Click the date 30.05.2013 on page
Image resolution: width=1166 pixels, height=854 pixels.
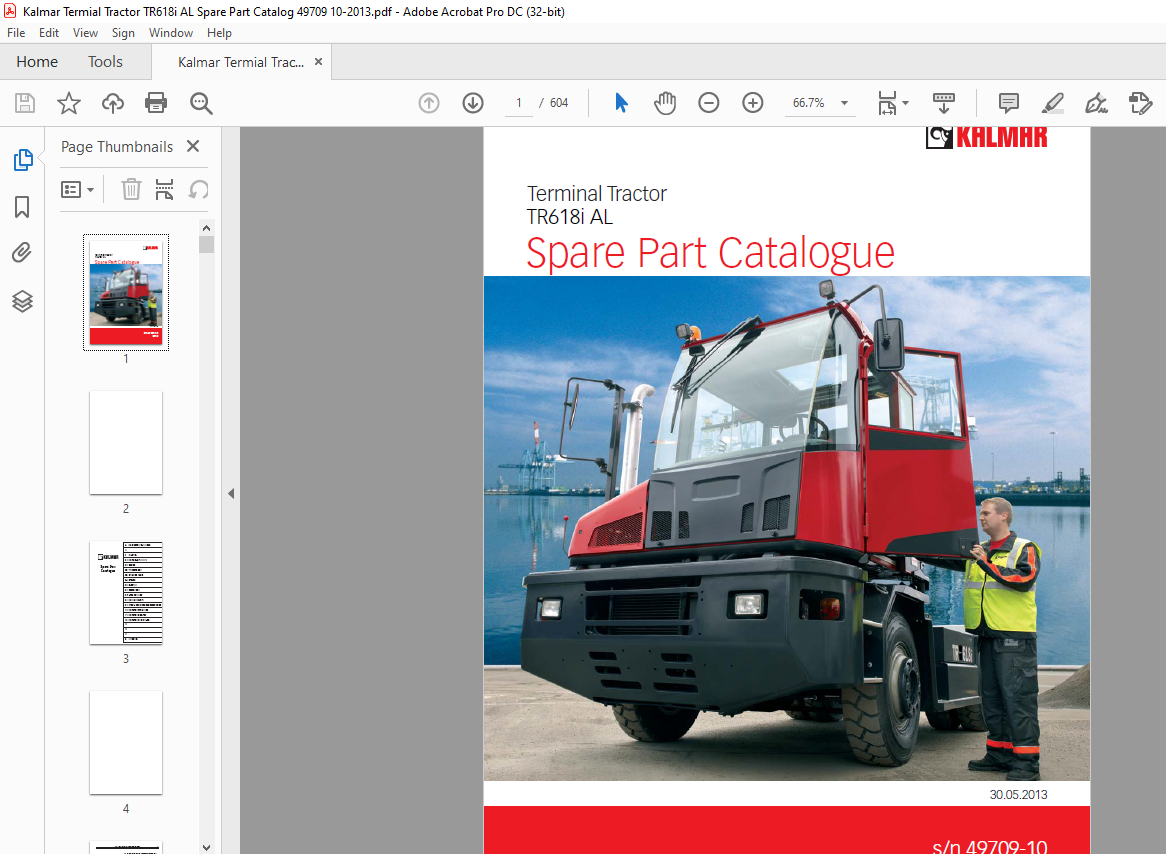[1018, 794]
